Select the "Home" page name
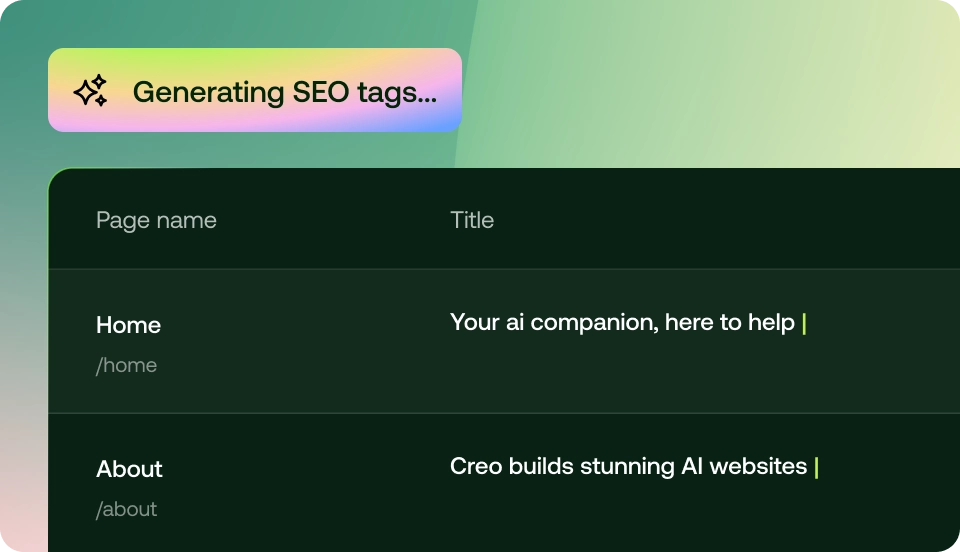The image size is (960, 552). pos(128,325)
